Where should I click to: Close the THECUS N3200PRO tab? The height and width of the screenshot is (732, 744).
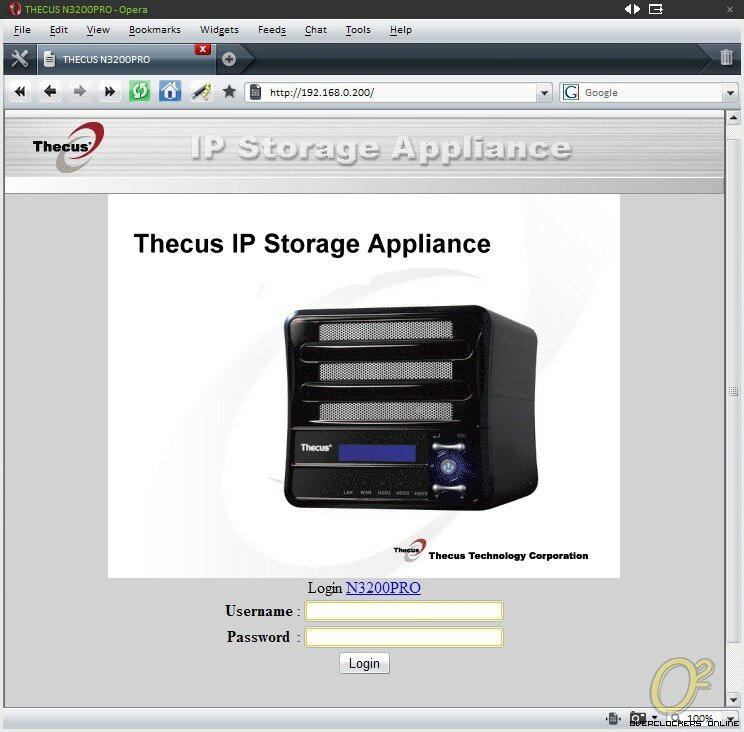pos(203,49)
